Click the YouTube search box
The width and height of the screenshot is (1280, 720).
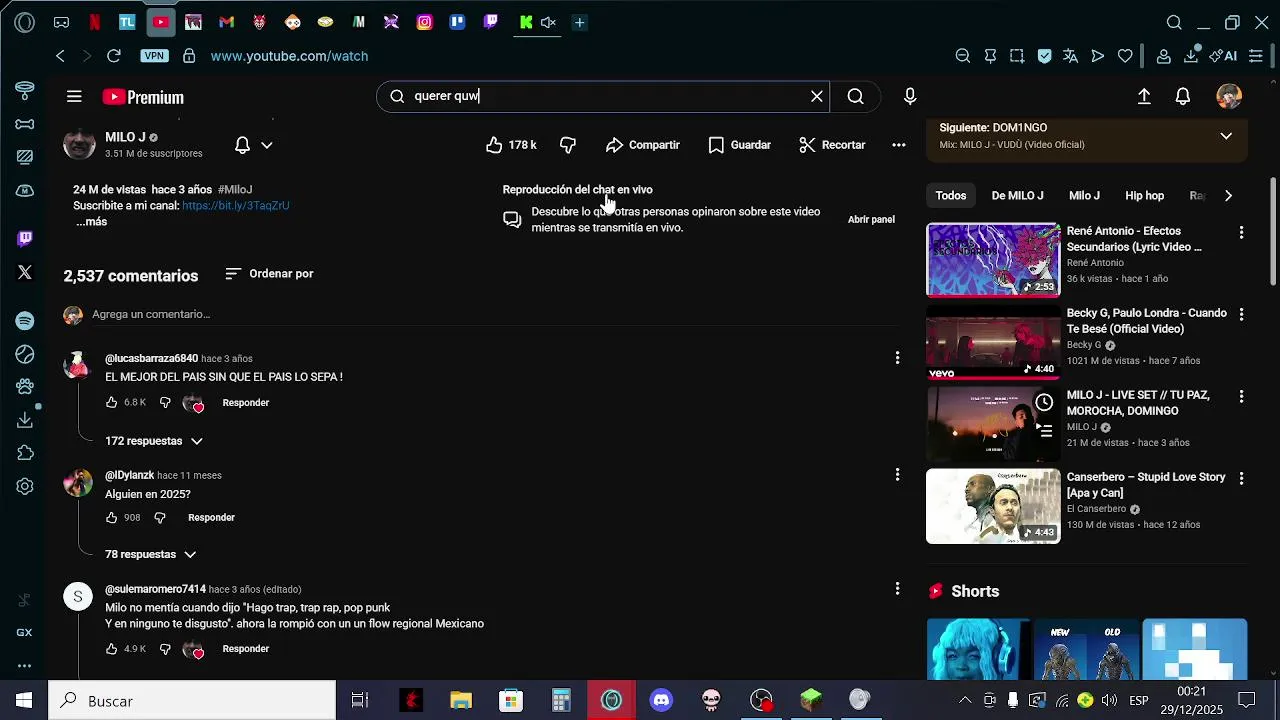[603, 96]
